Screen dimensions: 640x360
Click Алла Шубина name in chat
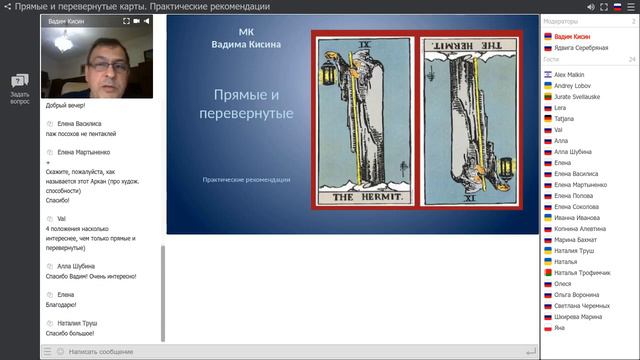[76, 266]
